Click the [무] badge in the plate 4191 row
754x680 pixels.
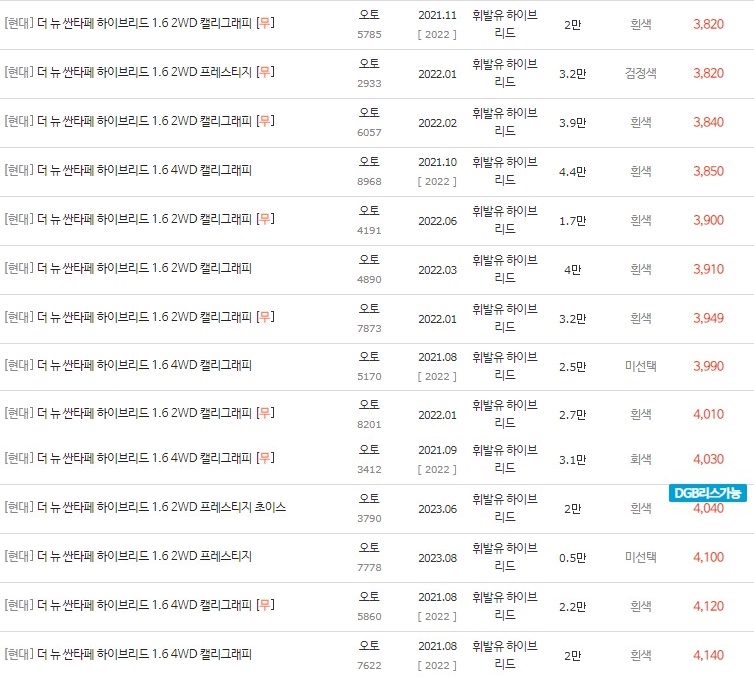[x=265, y=219]
